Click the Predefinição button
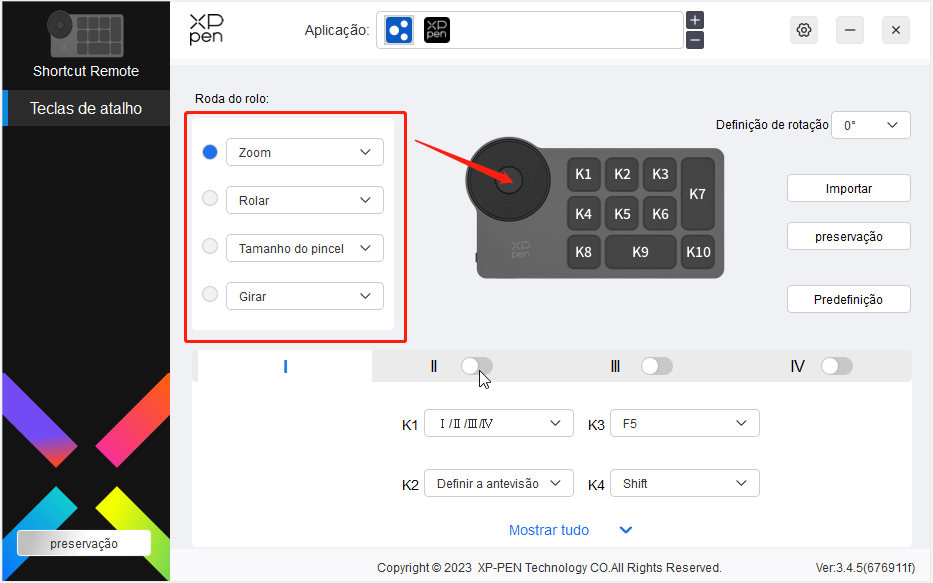Image resolution: width=933 pixels, height=583 pixels. (x=848, y=299)
